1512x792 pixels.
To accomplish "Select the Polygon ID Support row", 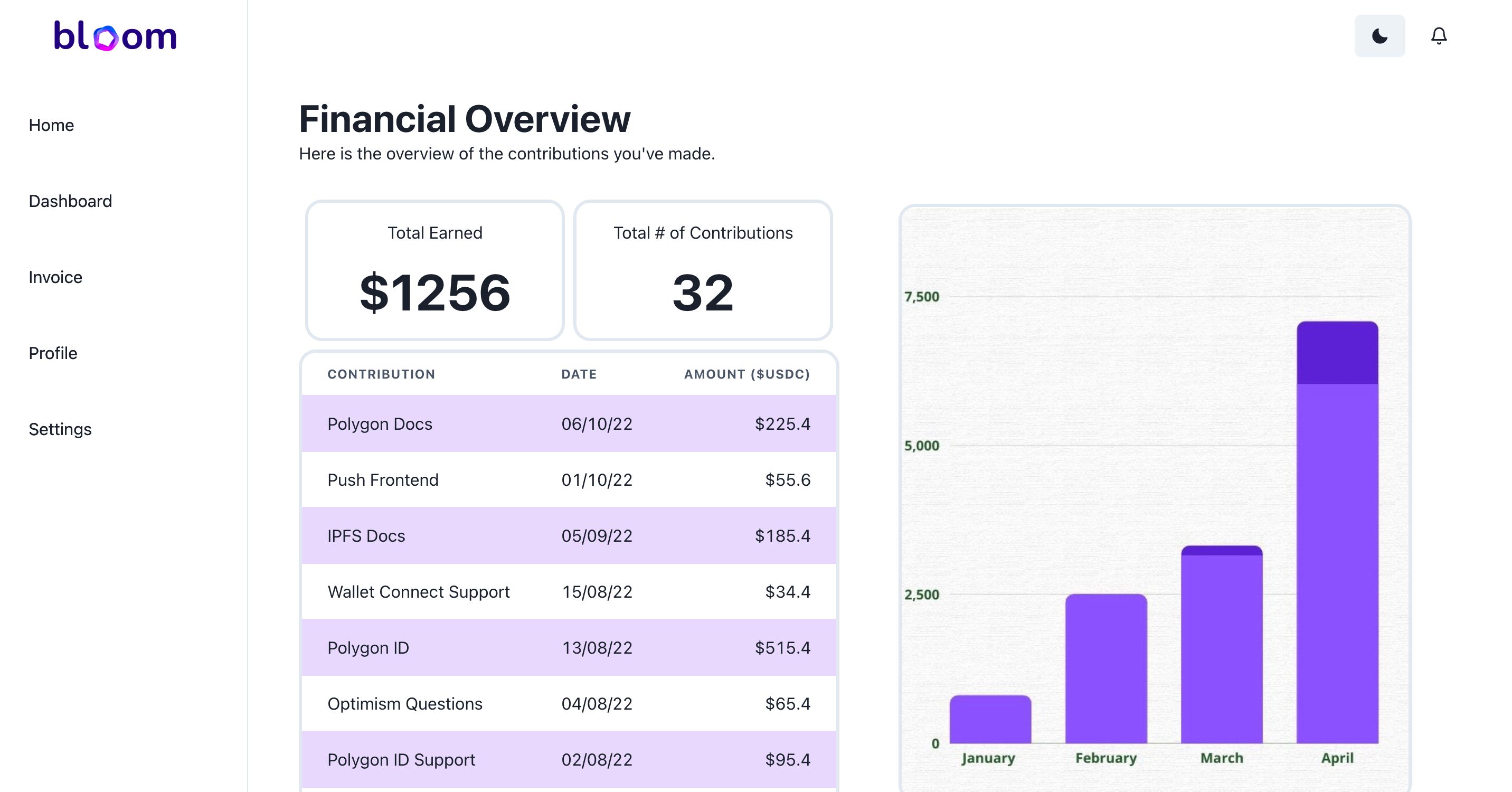I will tap(569, 759).
